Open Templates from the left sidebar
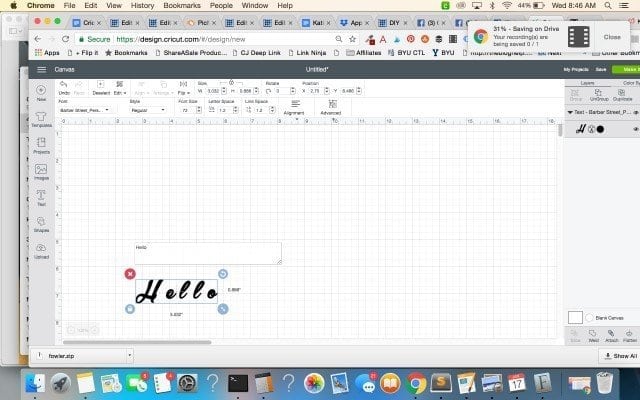The width and height of the screenshot is (640, 400). click(41, 120)
